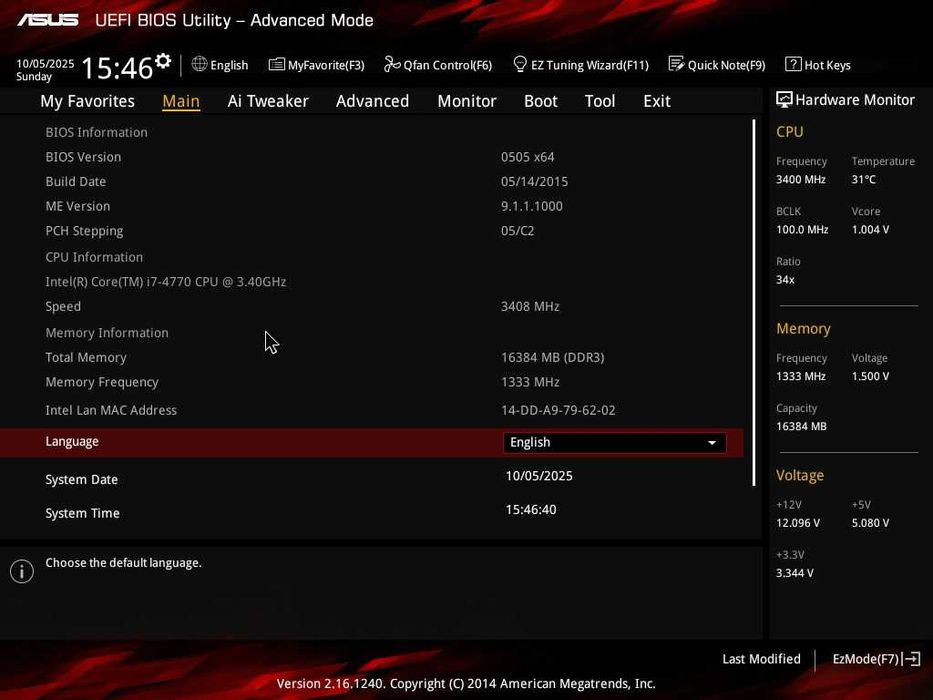Launch Qfan Control(F6)
933x700 pixels.
[x=438, y=64]
